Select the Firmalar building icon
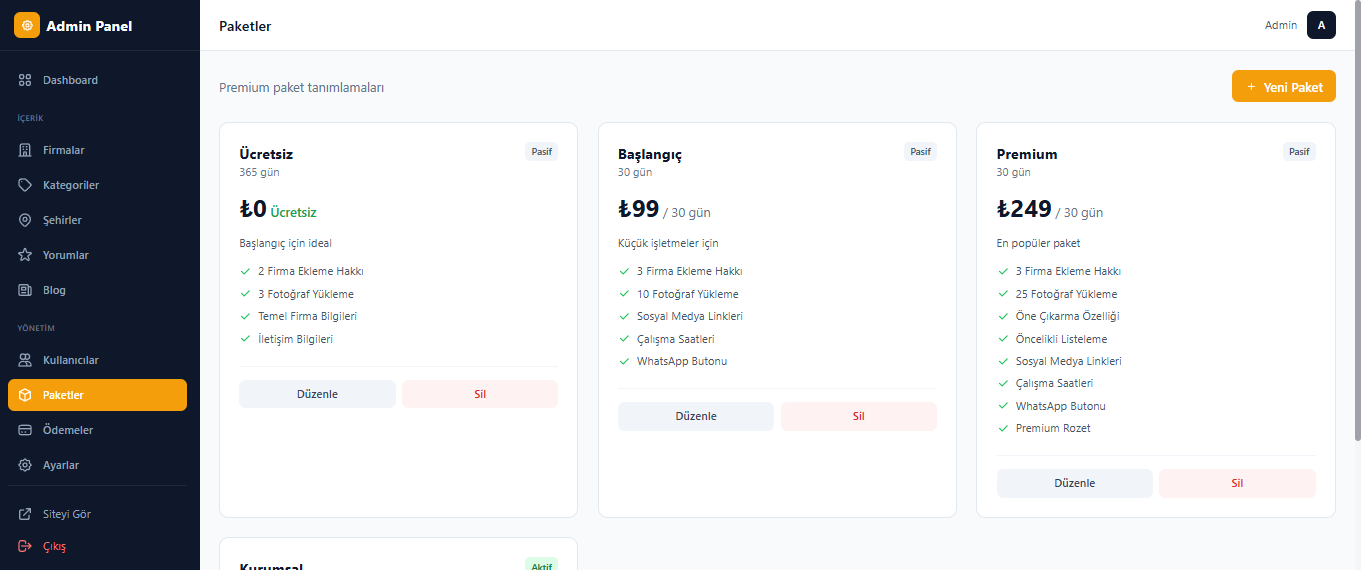Image resolution: width=1366 pixels, height=570 pixels. point(26,150)
